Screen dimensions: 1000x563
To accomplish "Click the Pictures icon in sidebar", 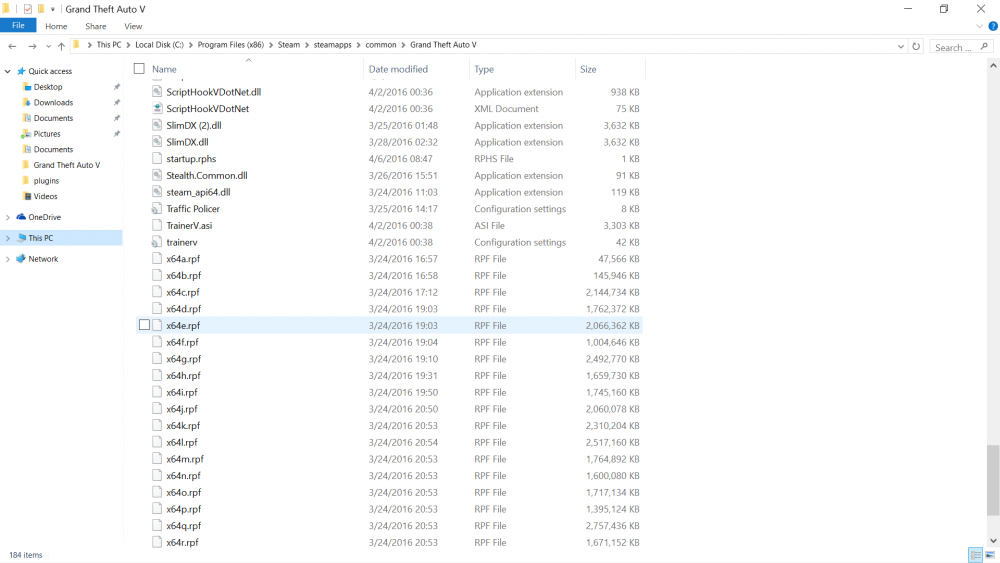I will click(26, 133).
